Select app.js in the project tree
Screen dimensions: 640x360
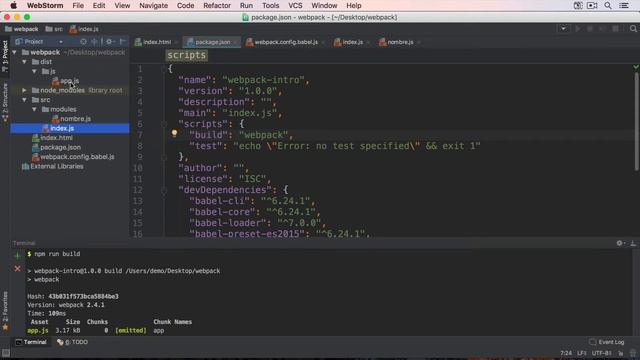click(x=66, y=81)
